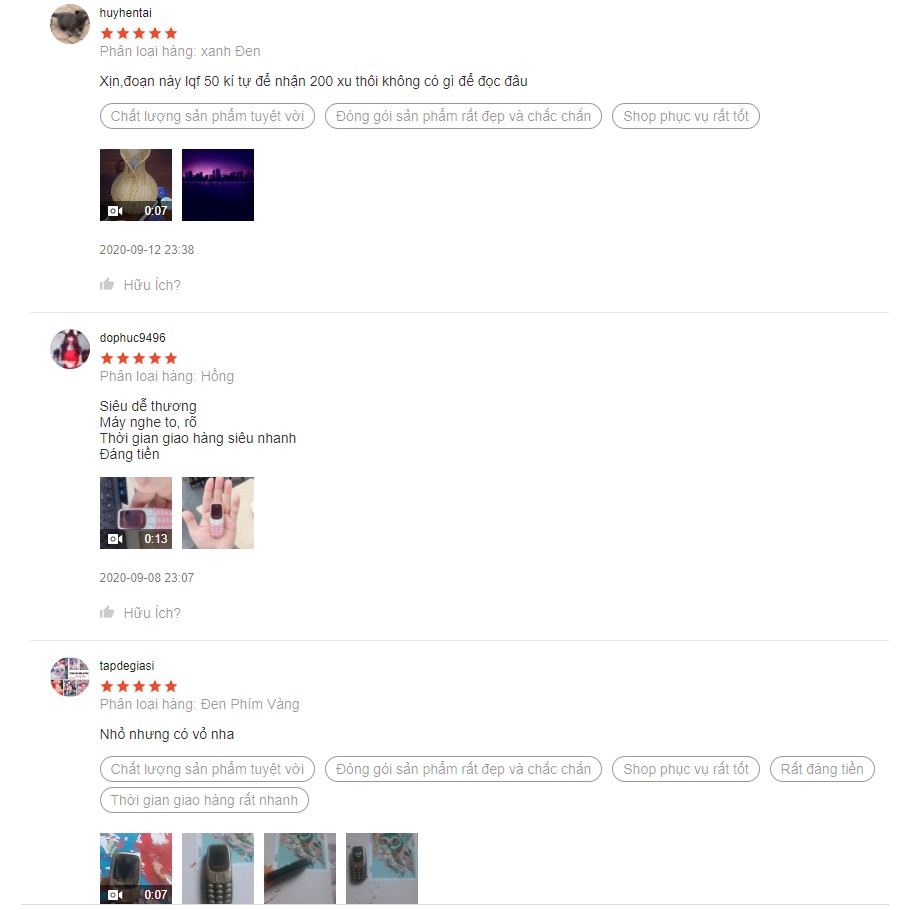Select 'Thời gian giao hàng rất nhanh' tag
910x910 pixels.
tap(204, 800)
